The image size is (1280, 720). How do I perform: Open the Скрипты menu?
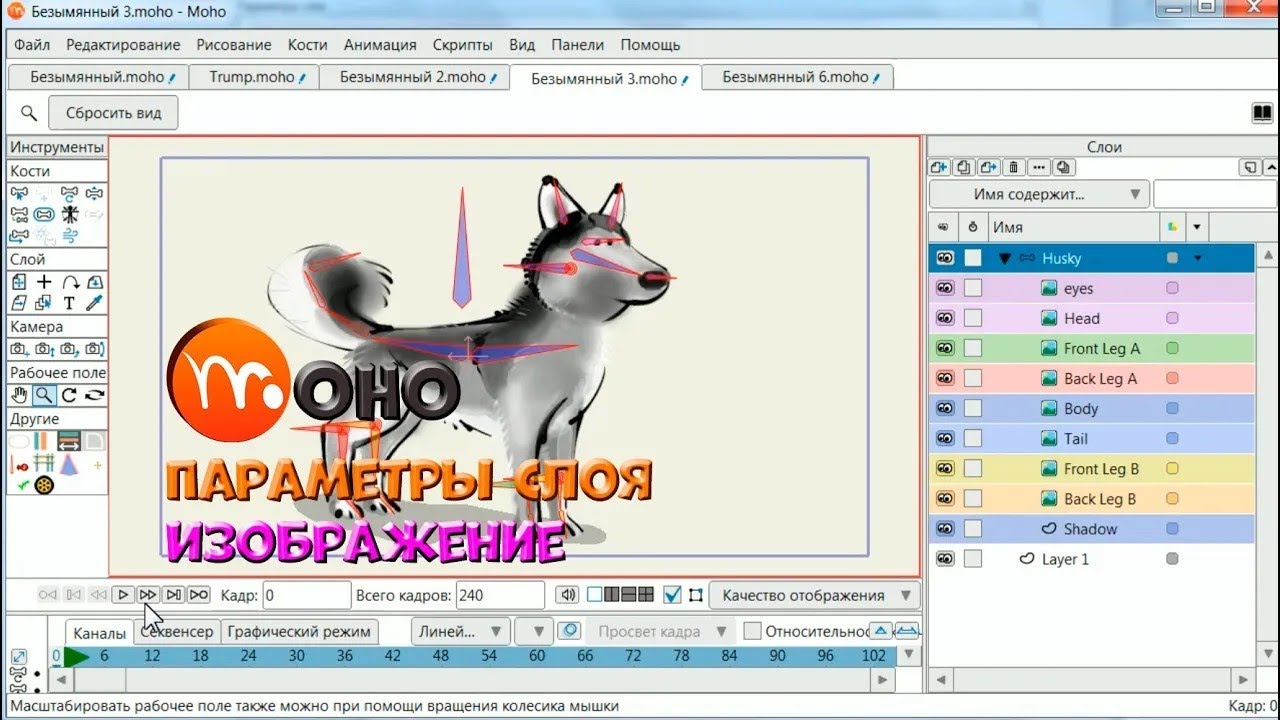(x=463, y=45)
